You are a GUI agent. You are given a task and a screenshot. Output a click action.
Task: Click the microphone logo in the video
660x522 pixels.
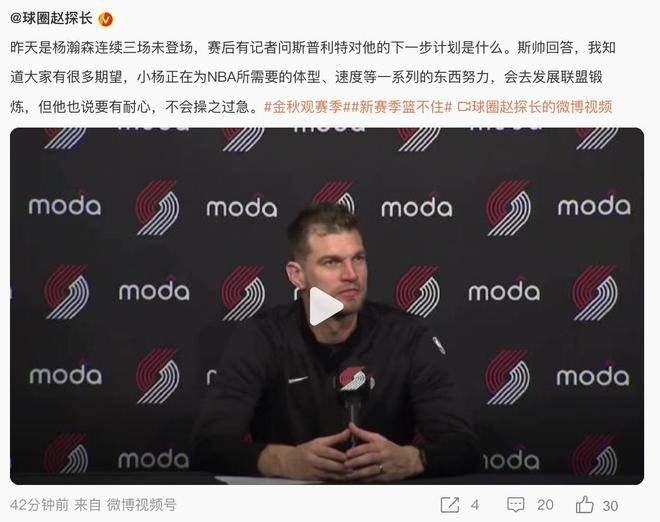coord(353,378)
